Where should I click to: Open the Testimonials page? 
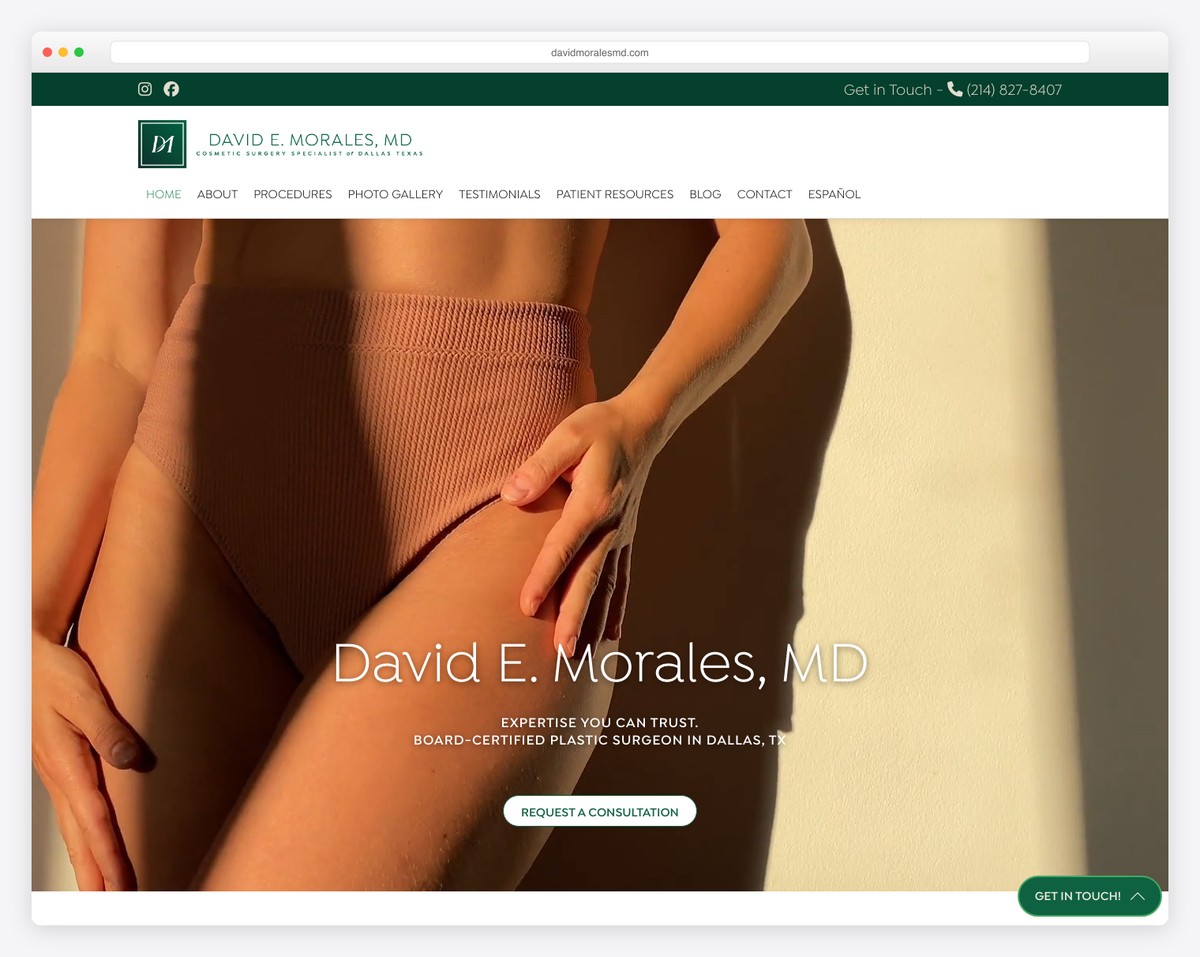[x=499, y=194]
